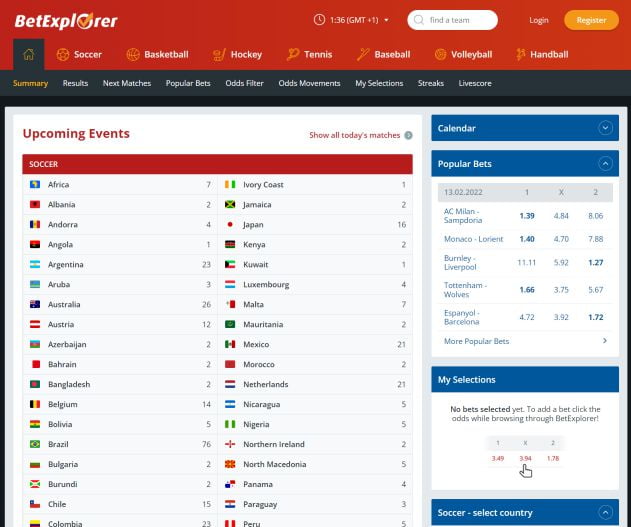Viewport: 631px width, 527px height.
Task: Open the Northern Ireland country row
Action: click(315, 444)
